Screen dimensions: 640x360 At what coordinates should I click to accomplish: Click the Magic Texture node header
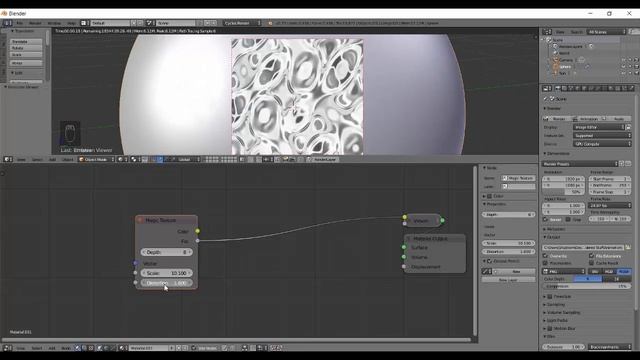click(166, 220)
